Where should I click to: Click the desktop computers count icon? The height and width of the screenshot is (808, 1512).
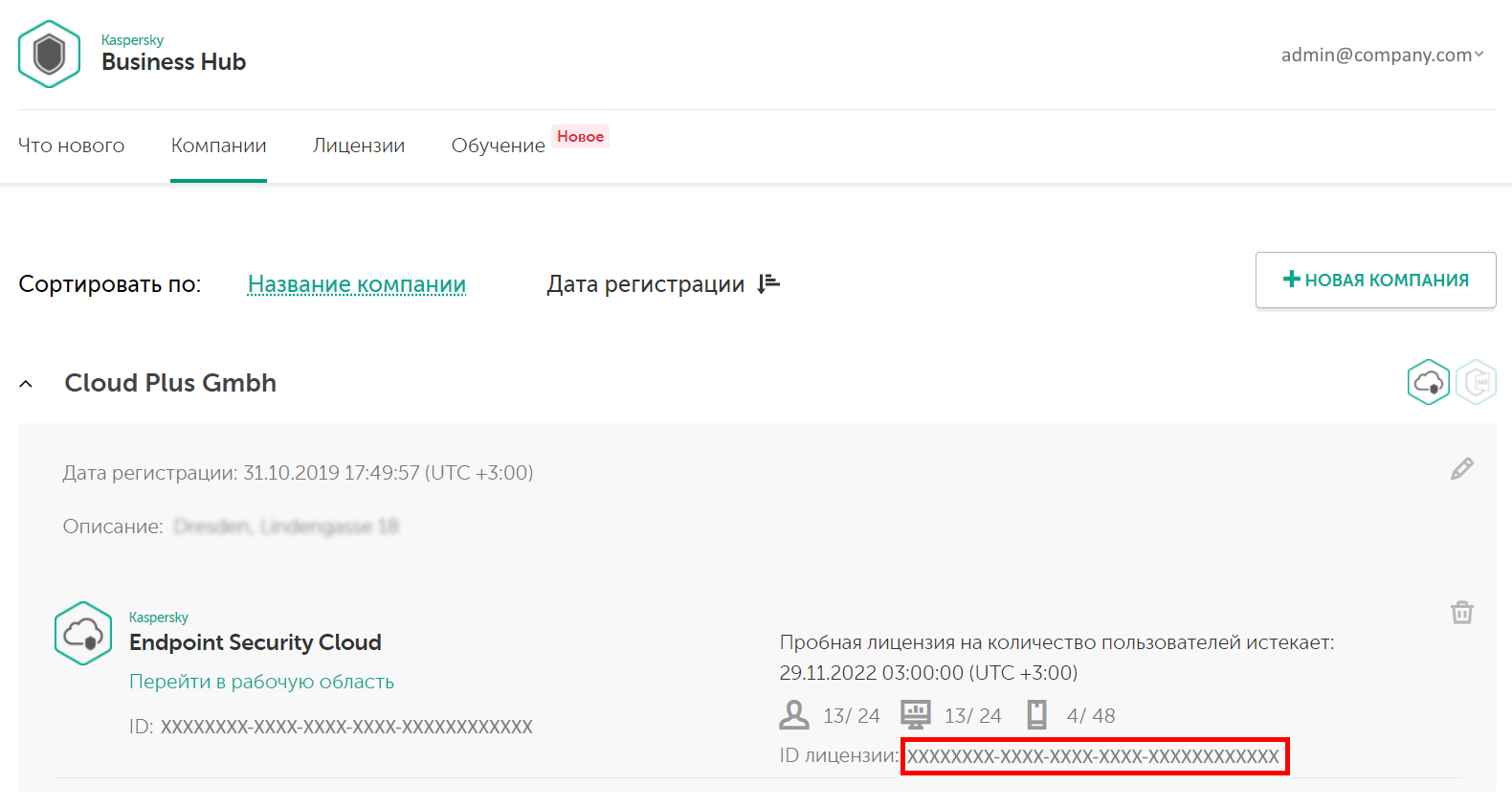(916, 714)
